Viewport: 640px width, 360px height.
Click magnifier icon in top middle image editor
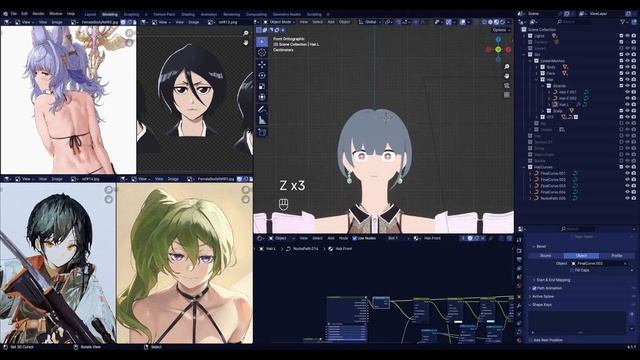click(246, 33)
